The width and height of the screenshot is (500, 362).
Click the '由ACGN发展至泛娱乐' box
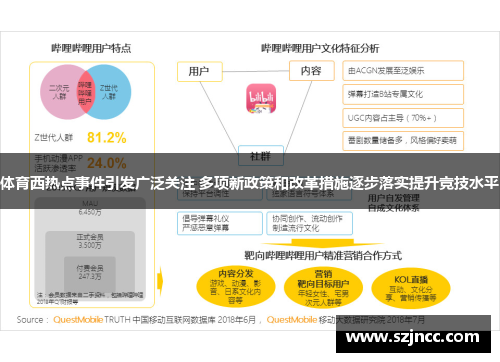click(403, 71)
